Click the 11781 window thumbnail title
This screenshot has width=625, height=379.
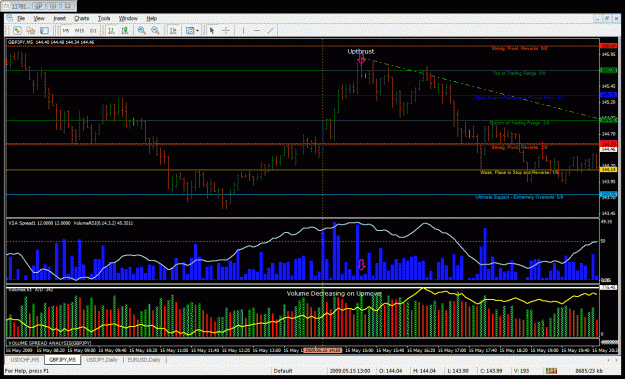[20, 6]
